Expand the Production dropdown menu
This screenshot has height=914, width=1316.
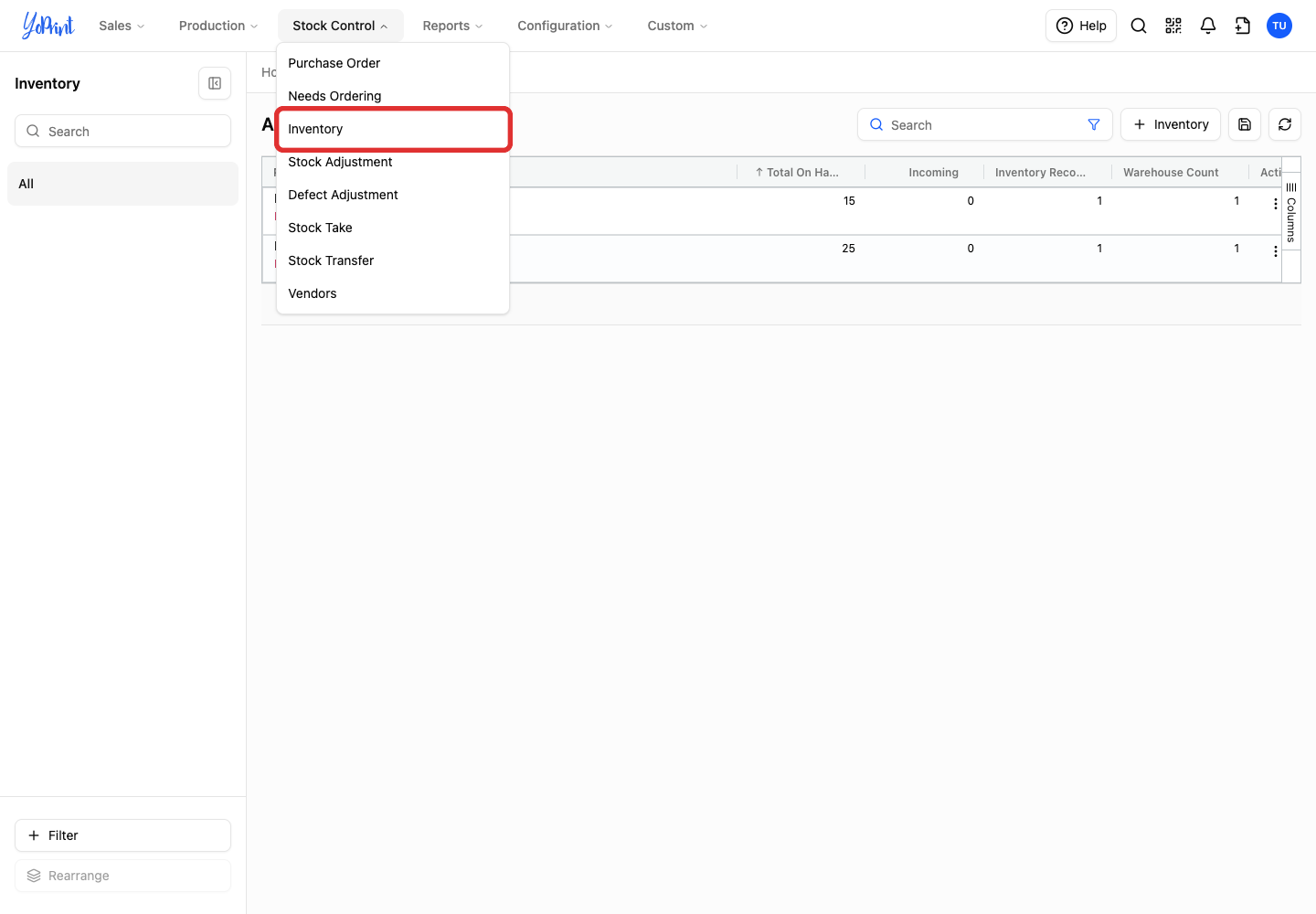tap(218, 26)
